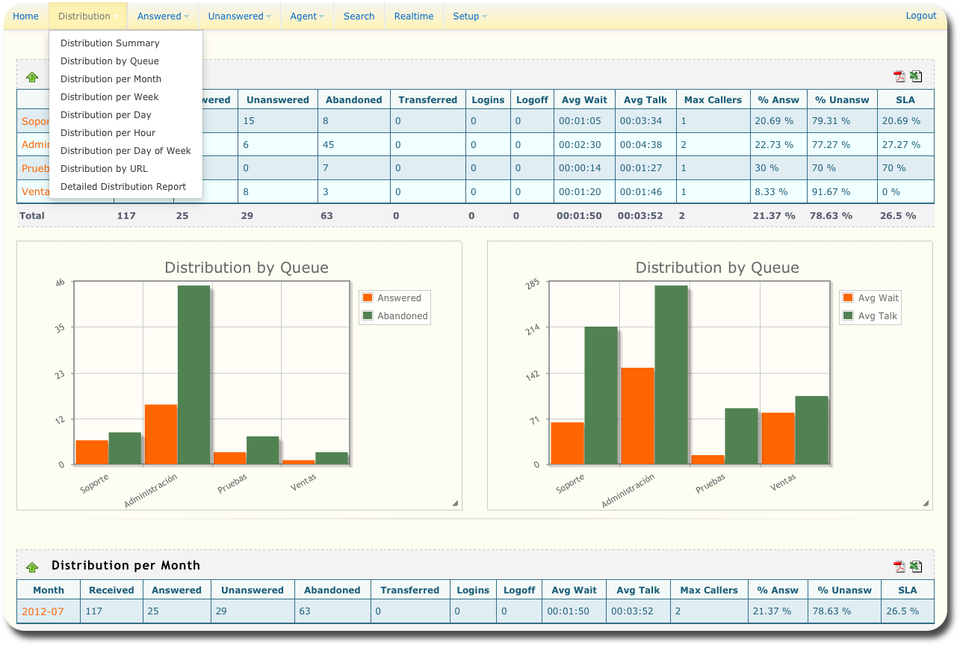
Task: Click green Soporte bar in right chart
Action: click(601, 395)
